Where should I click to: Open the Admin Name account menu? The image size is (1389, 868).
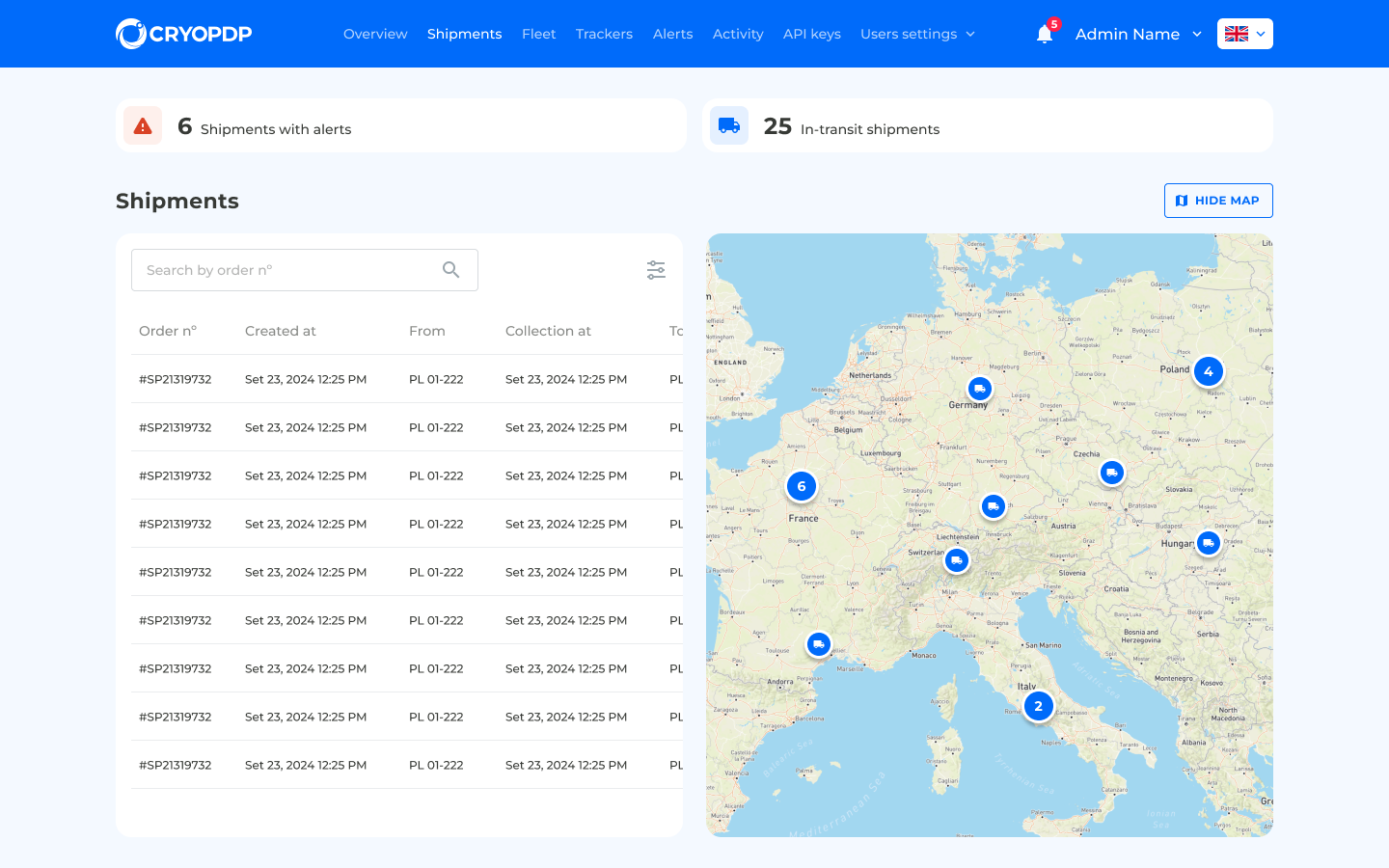[x=1138, y=34]
